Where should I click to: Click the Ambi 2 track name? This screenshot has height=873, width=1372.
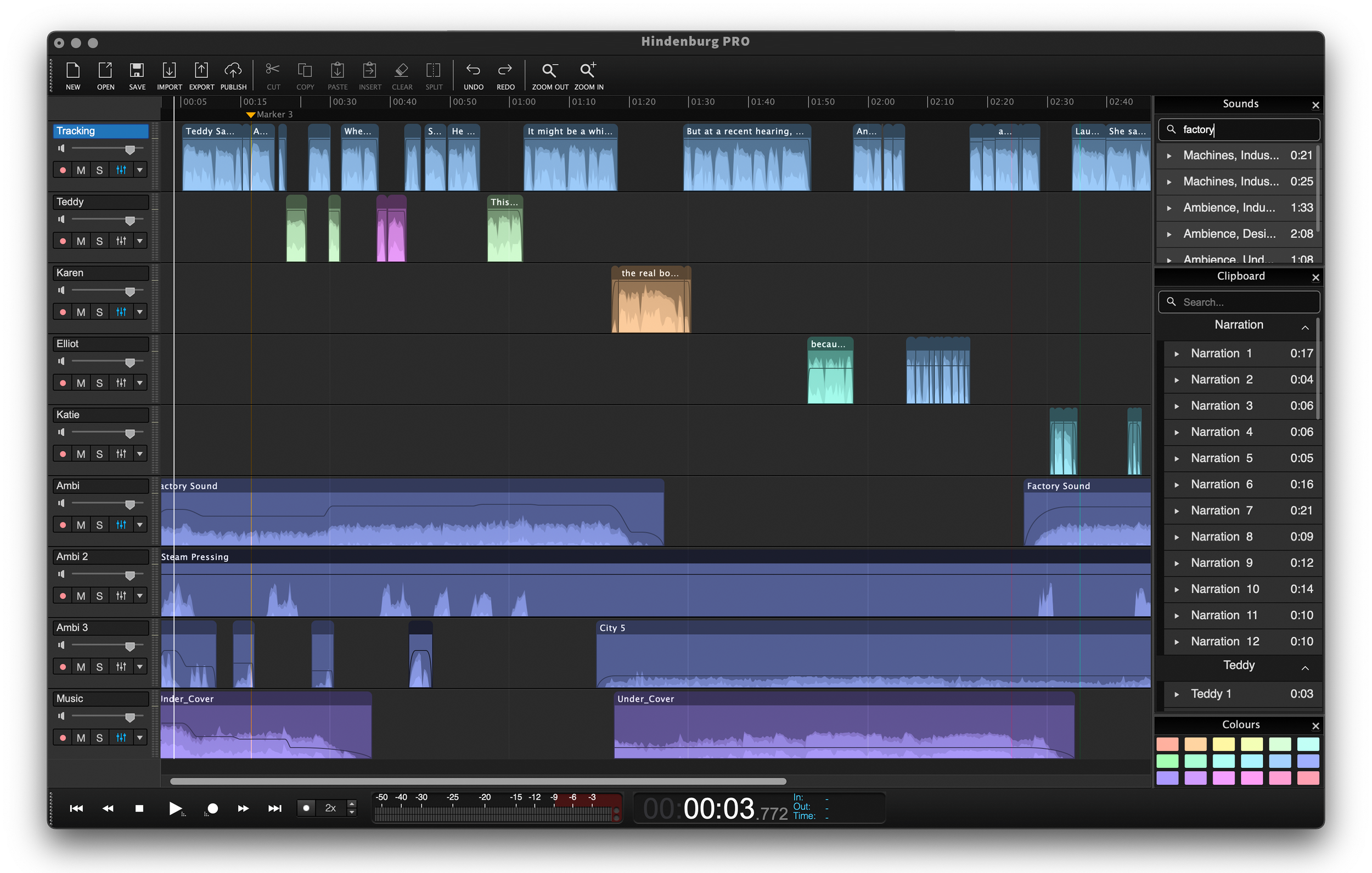click(x=102, y=557)
